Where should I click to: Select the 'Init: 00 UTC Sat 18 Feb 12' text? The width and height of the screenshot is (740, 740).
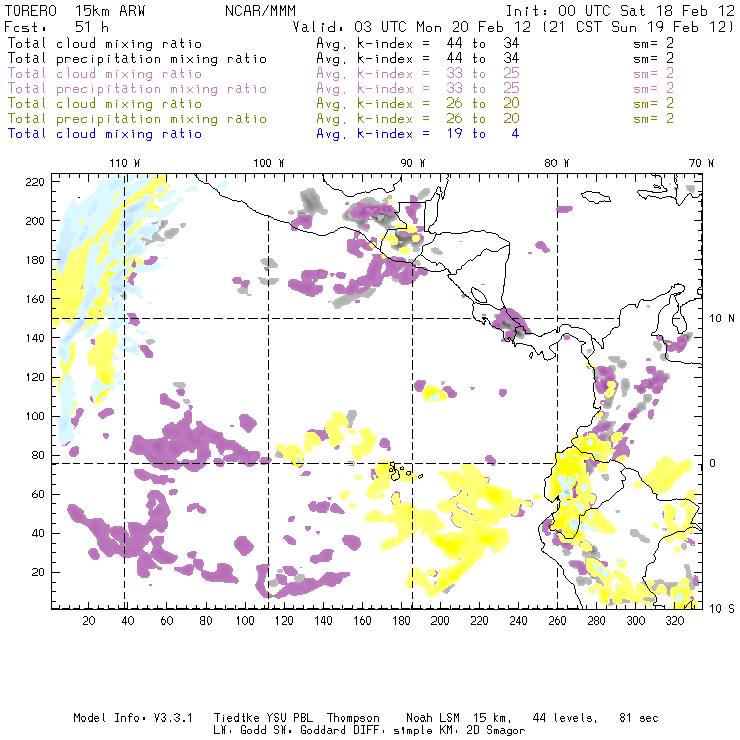pos(620,11)
